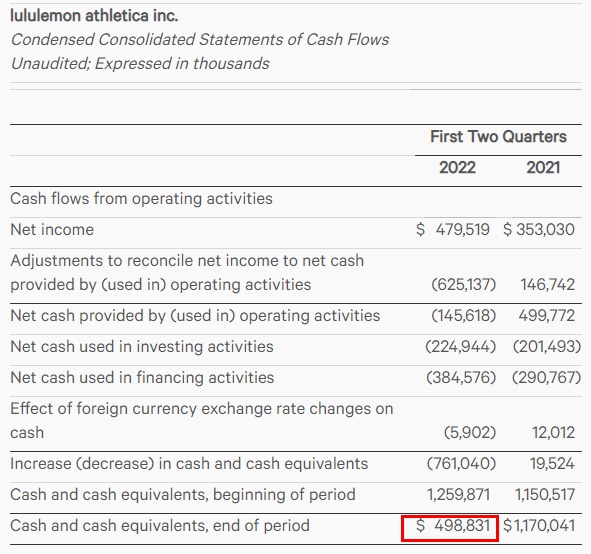This screenshot has width=591, height=554.
Task: Click the First Two Quarters heading
Action: coord(498,136)
